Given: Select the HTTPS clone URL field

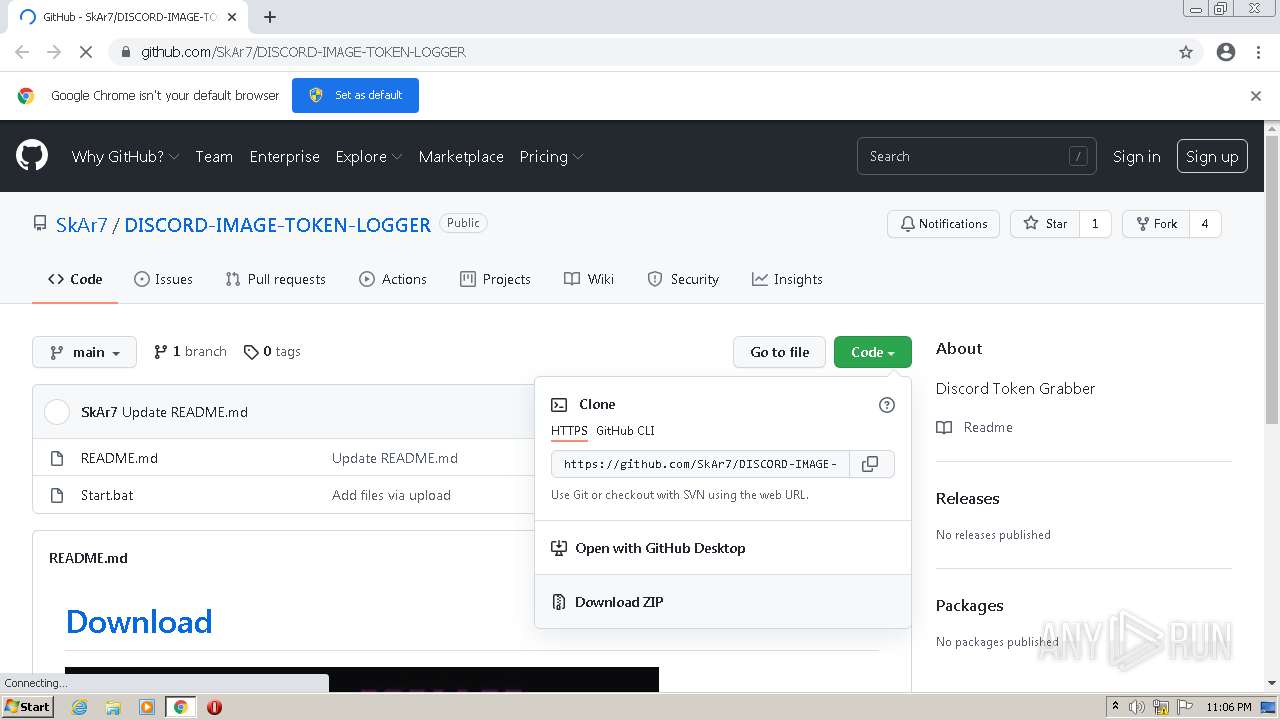Looking at the screenshot, I should click(x=700, y=464).
